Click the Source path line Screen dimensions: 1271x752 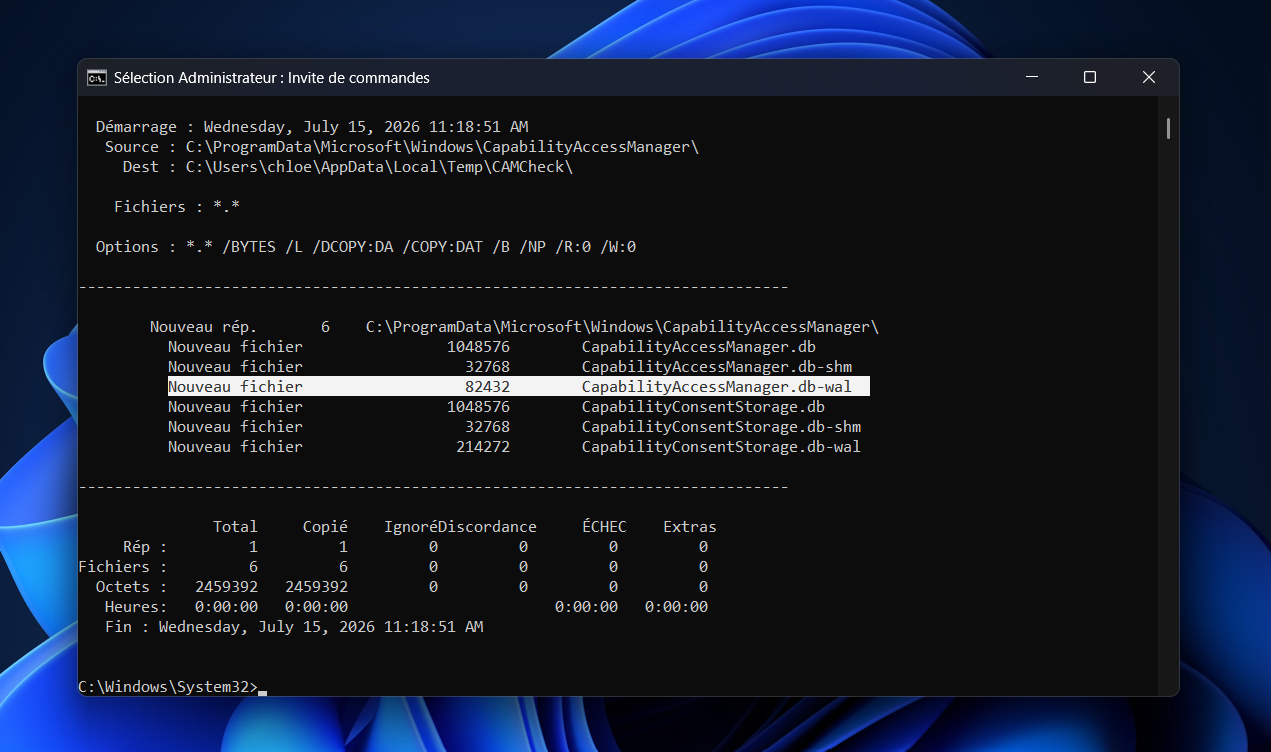(x=401, y=147)
